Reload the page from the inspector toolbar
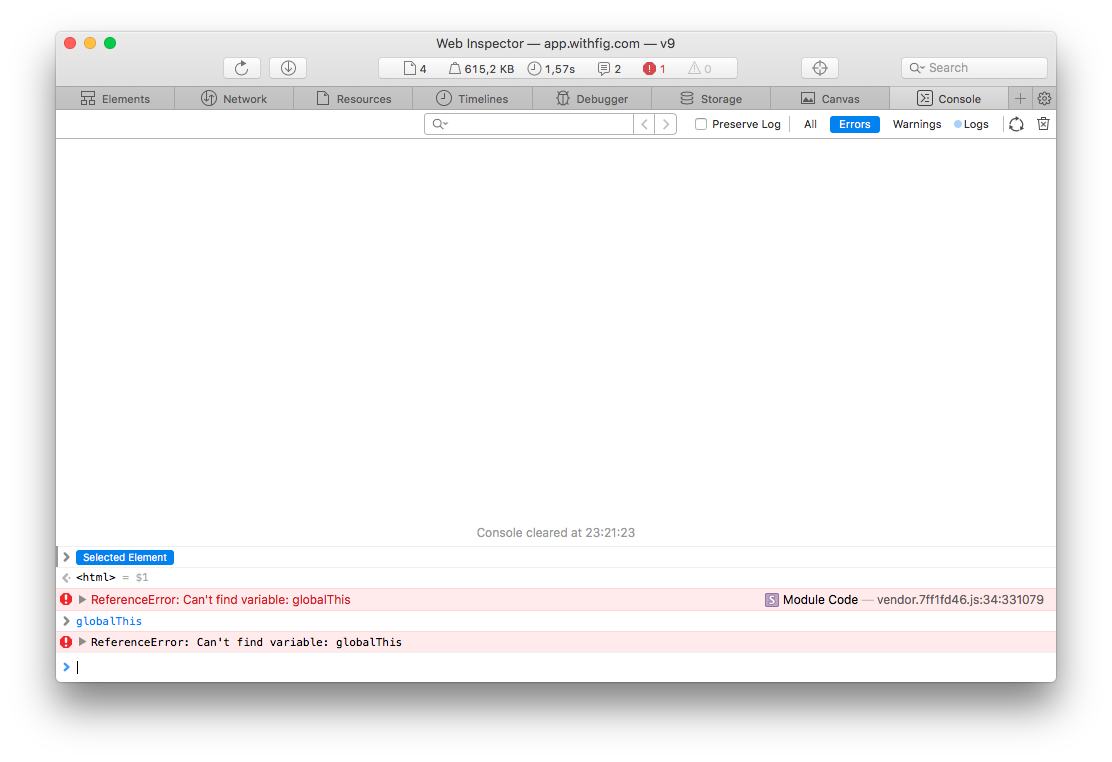This screenshot has width=1112, height=762. coord(241,67)
